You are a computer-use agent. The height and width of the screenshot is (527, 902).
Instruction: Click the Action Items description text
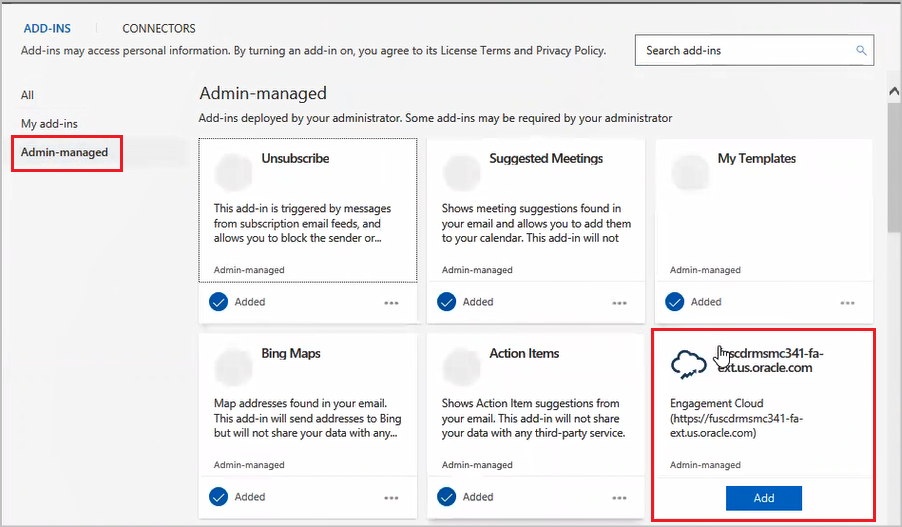click(x=533, y=418)
